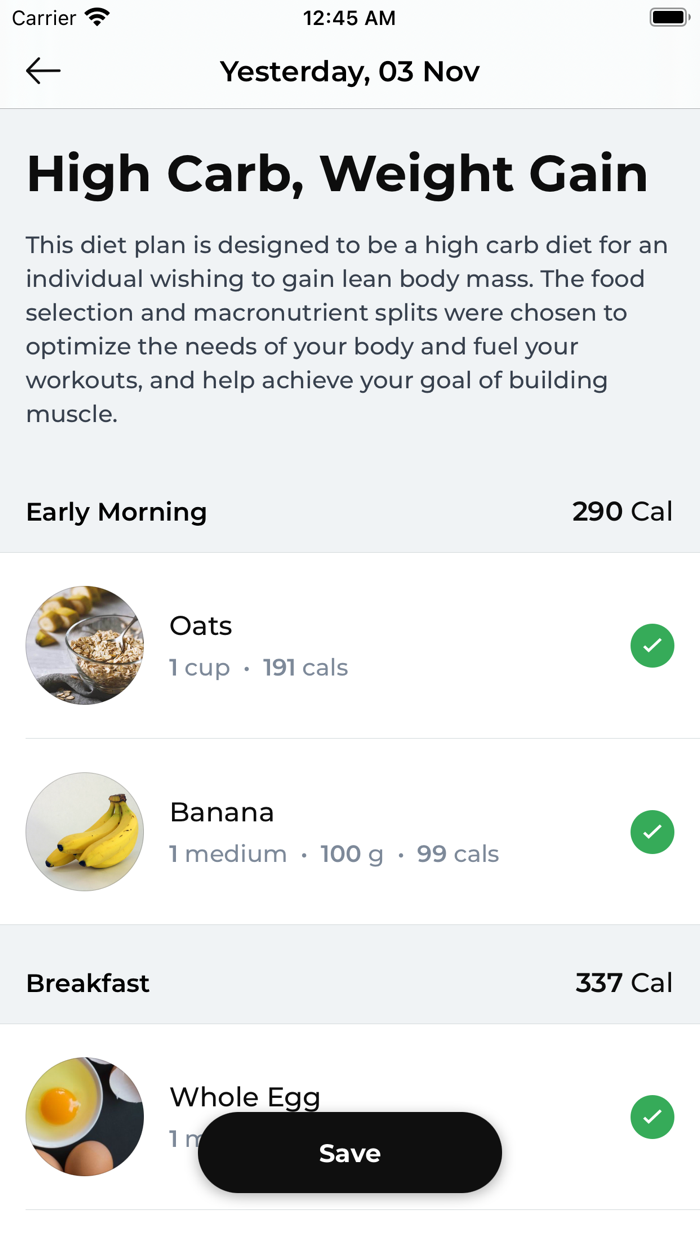Toggle the Whole Egg checkmark
Image resolution: width=700 pixels, height=1244 pixels.
tap(652, 1117)
